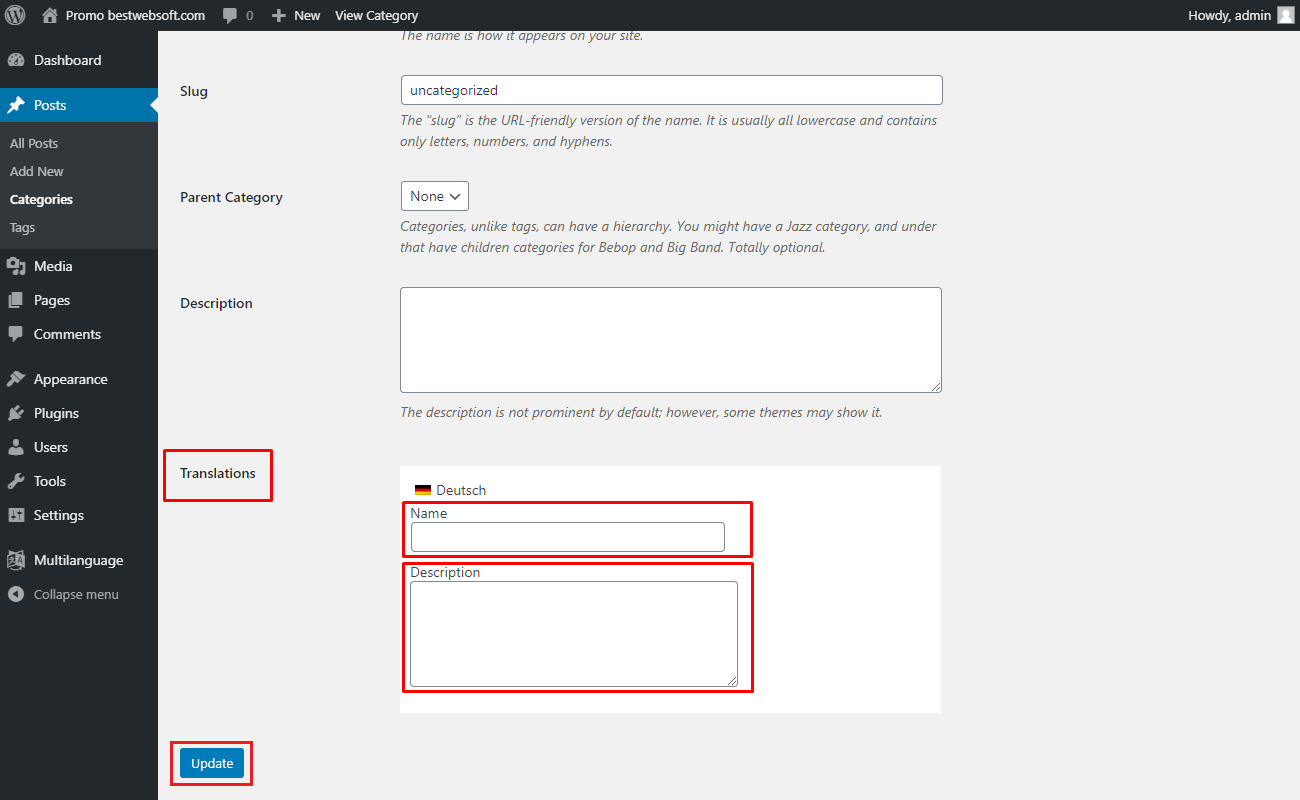Open Settings menu item

[79, 515]
